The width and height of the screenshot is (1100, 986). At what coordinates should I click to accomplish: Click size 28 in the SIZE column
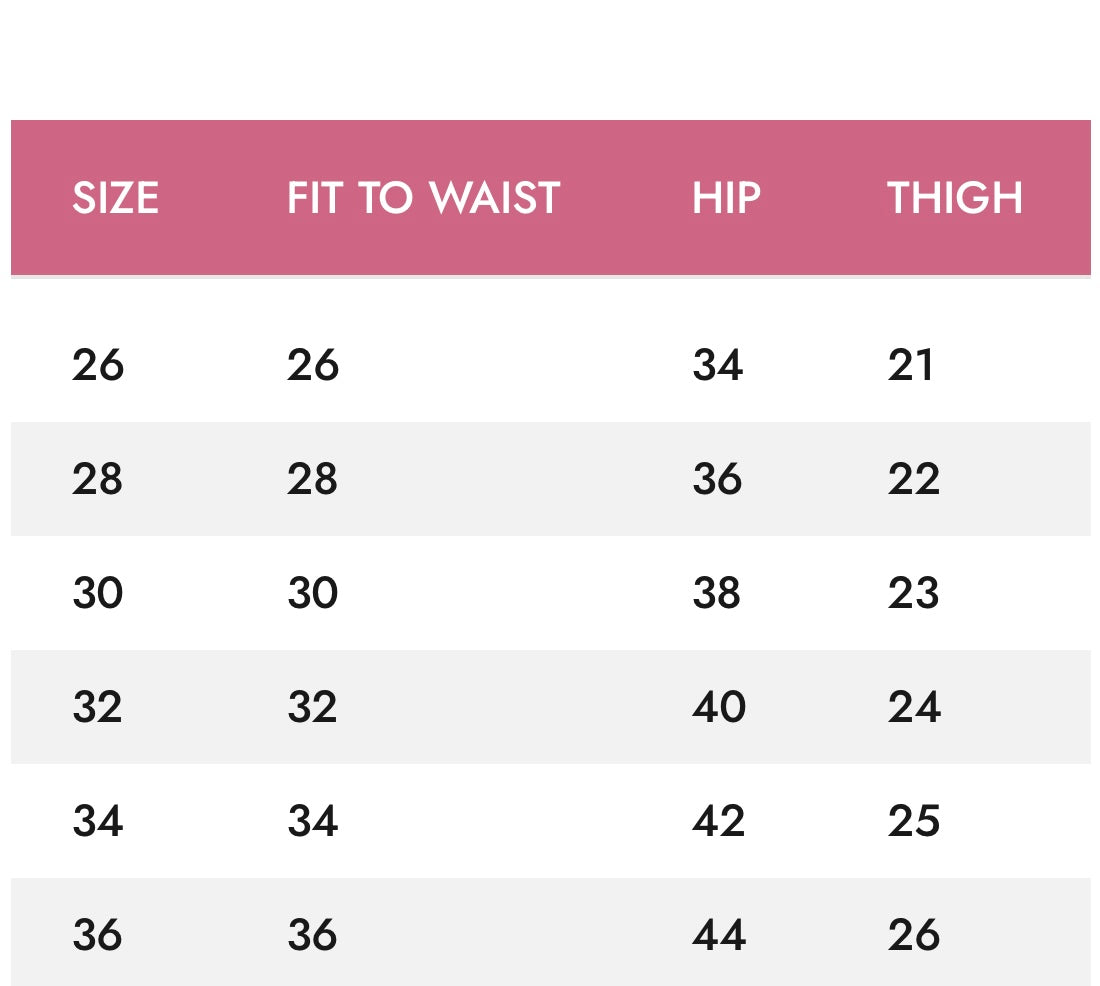pyautogui.click(x=98, y=479)
